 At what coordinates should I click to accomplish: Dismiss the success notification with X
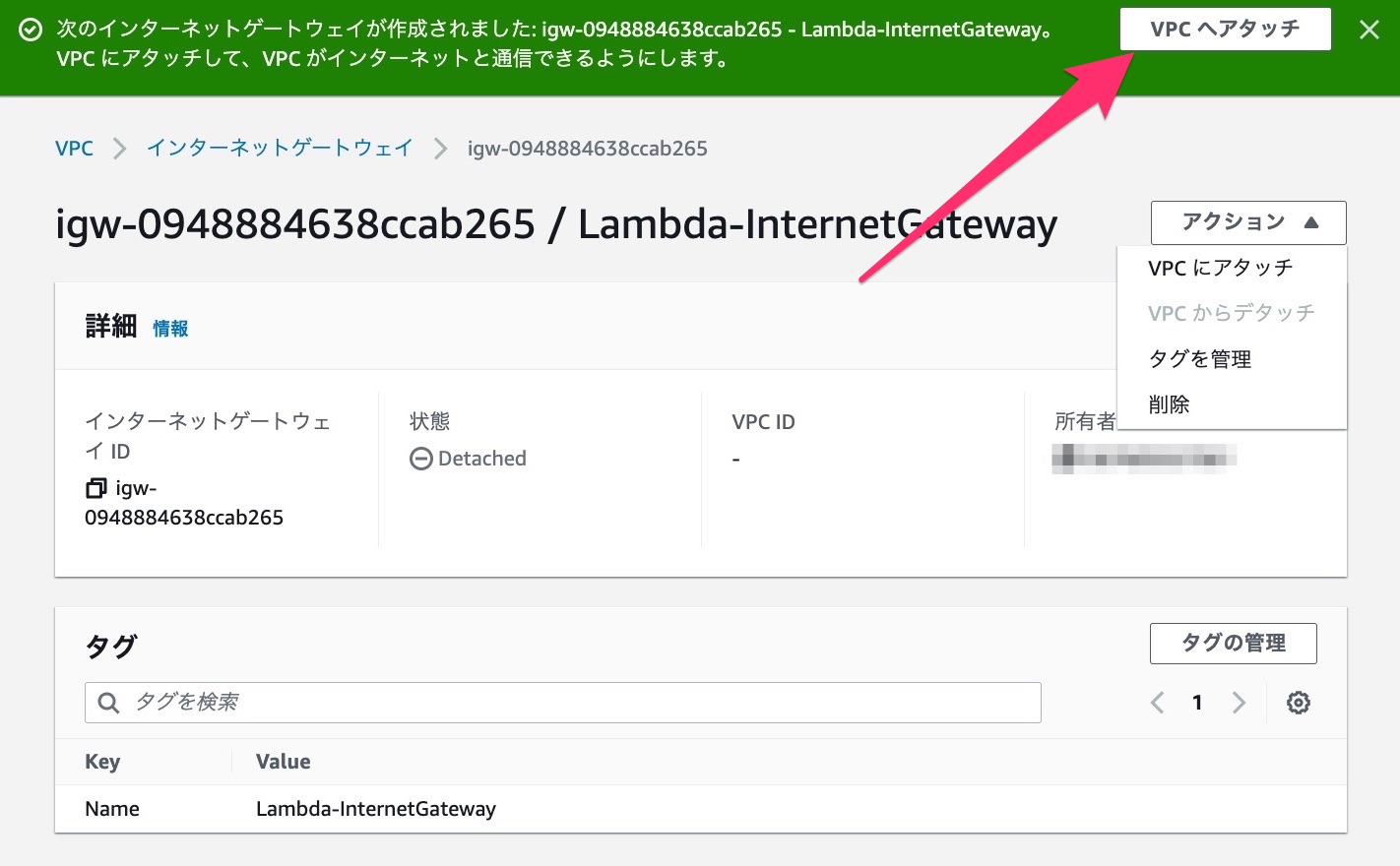click(x=1369, y=30)
